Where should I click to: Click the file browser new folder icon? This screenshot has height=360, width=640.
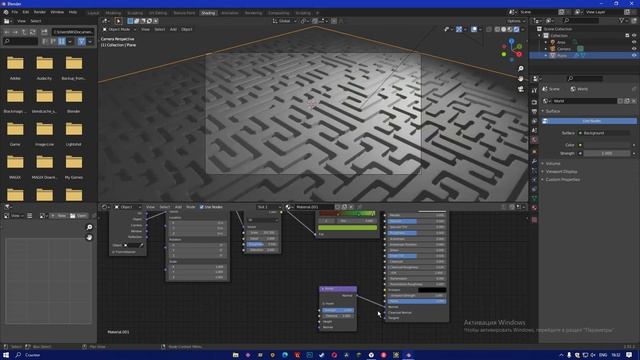point(44,32)
